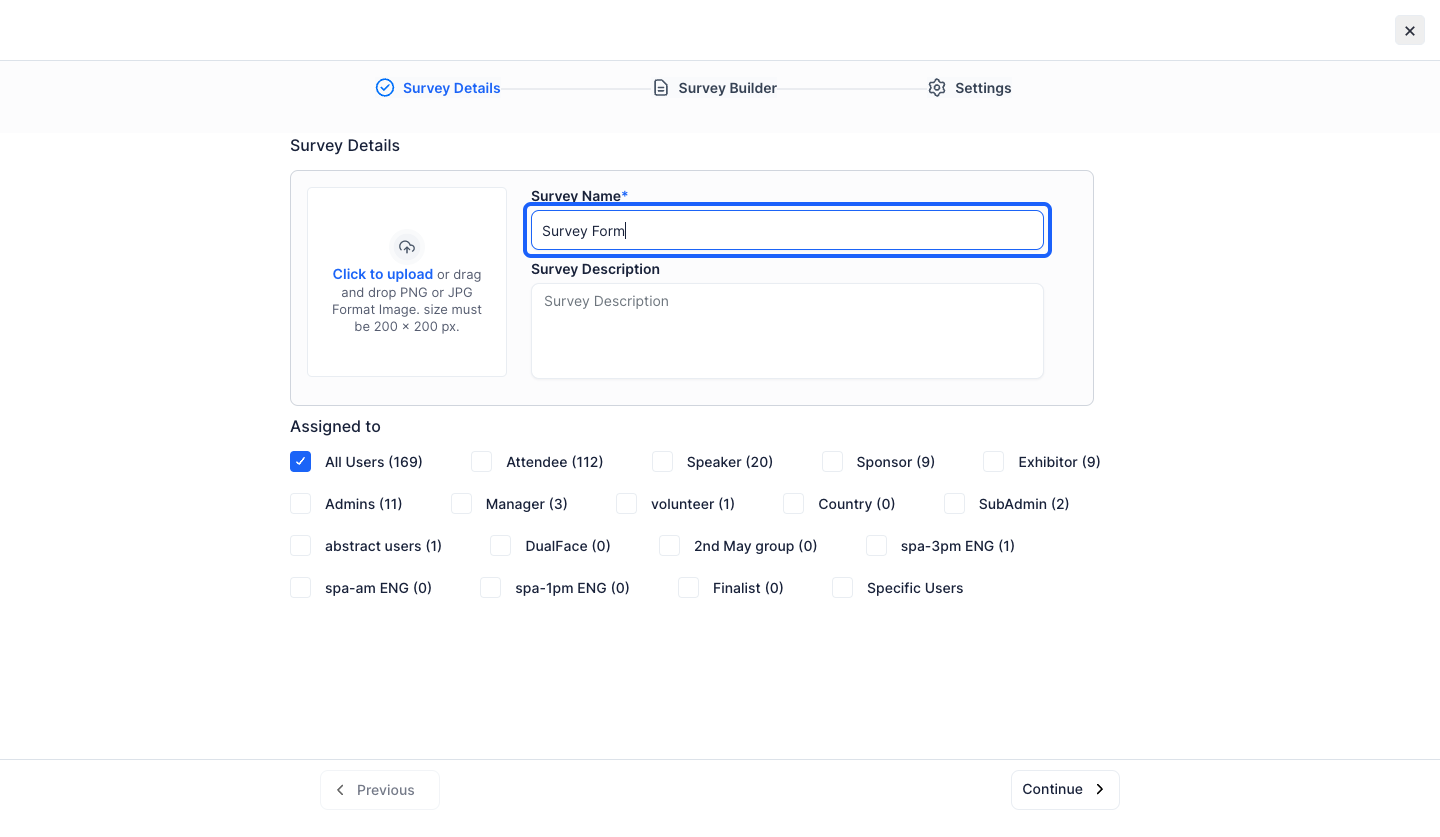Check the 2nd May group (0) checkbox
1440x837 pixels.
click(x=669, y=546)
